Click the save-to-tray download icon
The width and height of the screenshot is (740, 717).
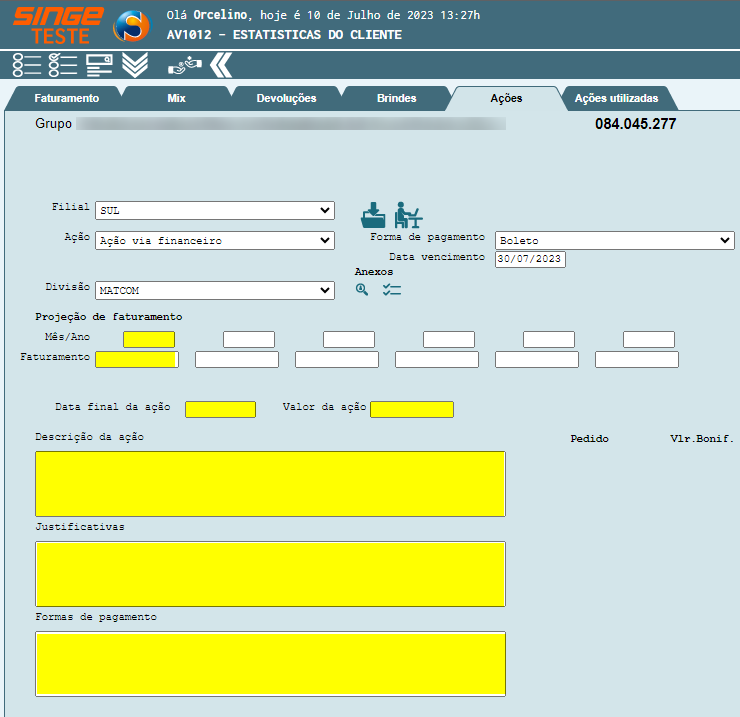pos(374,214)
